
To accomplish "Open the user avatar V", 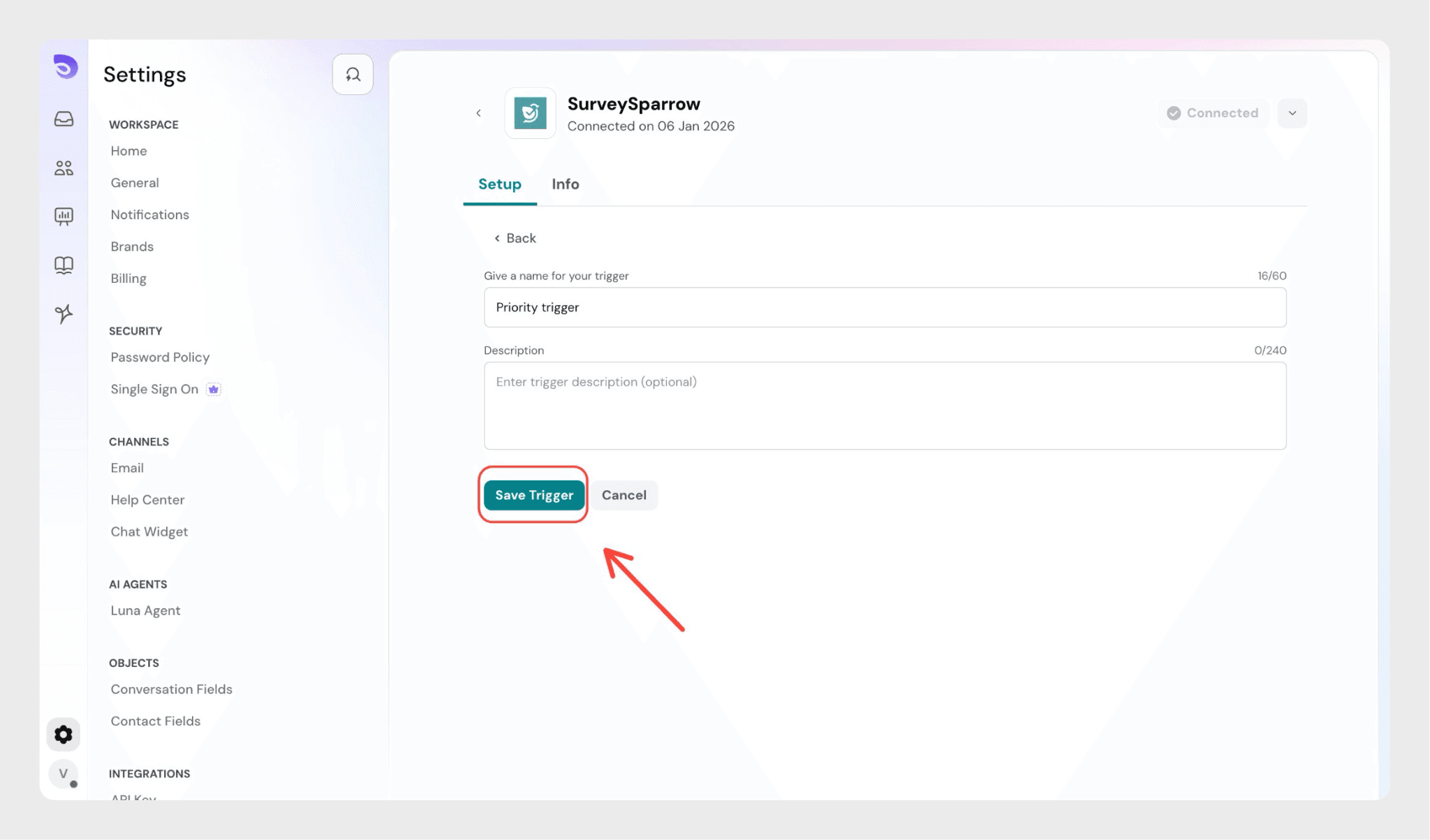I will point(64,773).
